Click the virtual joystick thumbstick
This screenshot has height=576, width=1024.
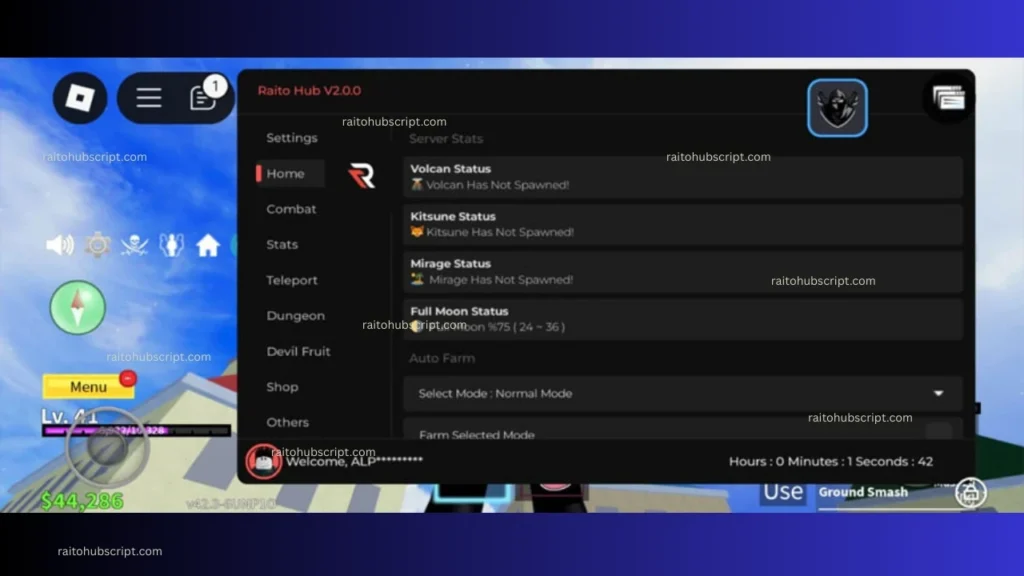(x=108, y=448)
